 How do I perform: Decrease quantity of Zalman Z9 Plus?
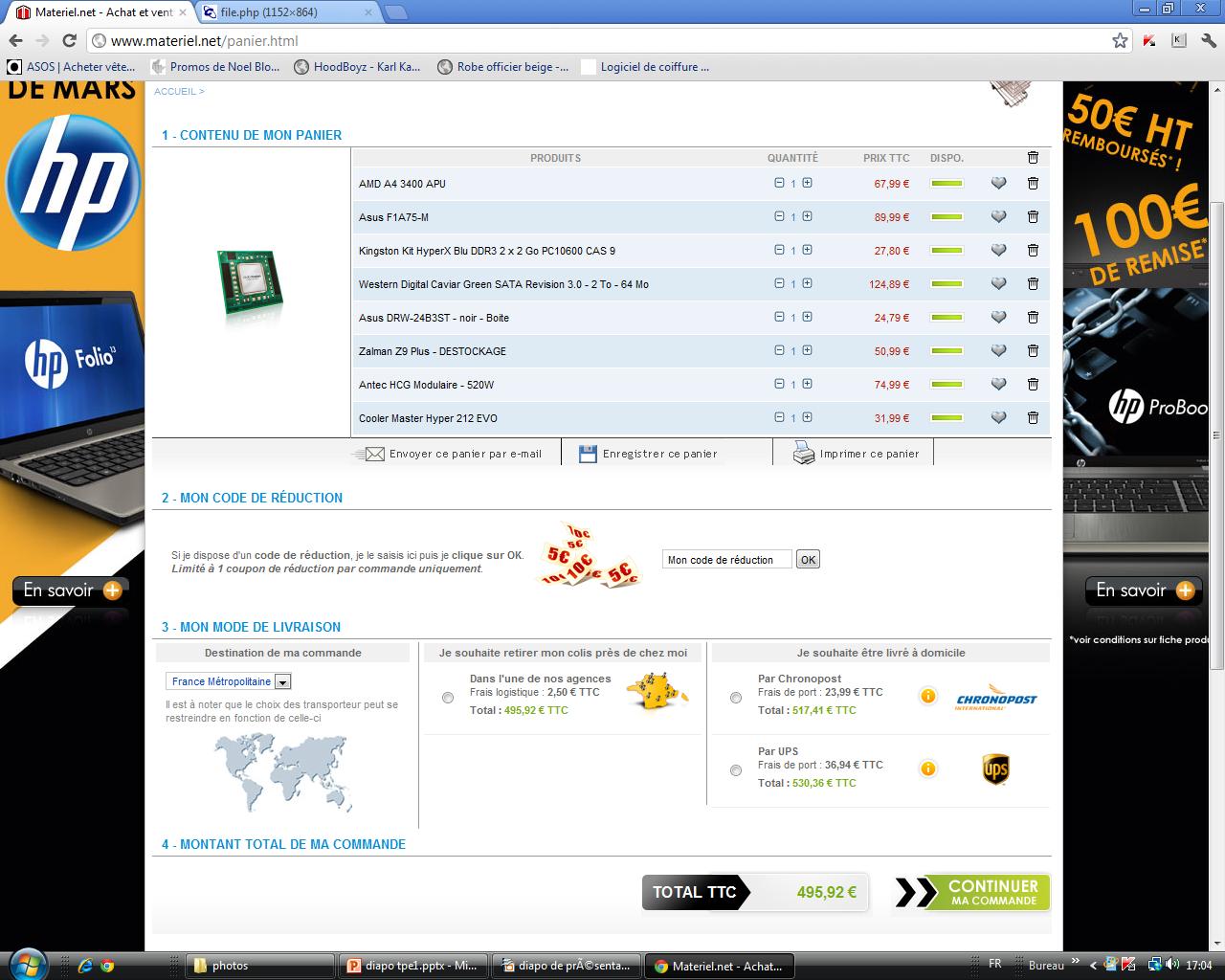coord(779,350)
